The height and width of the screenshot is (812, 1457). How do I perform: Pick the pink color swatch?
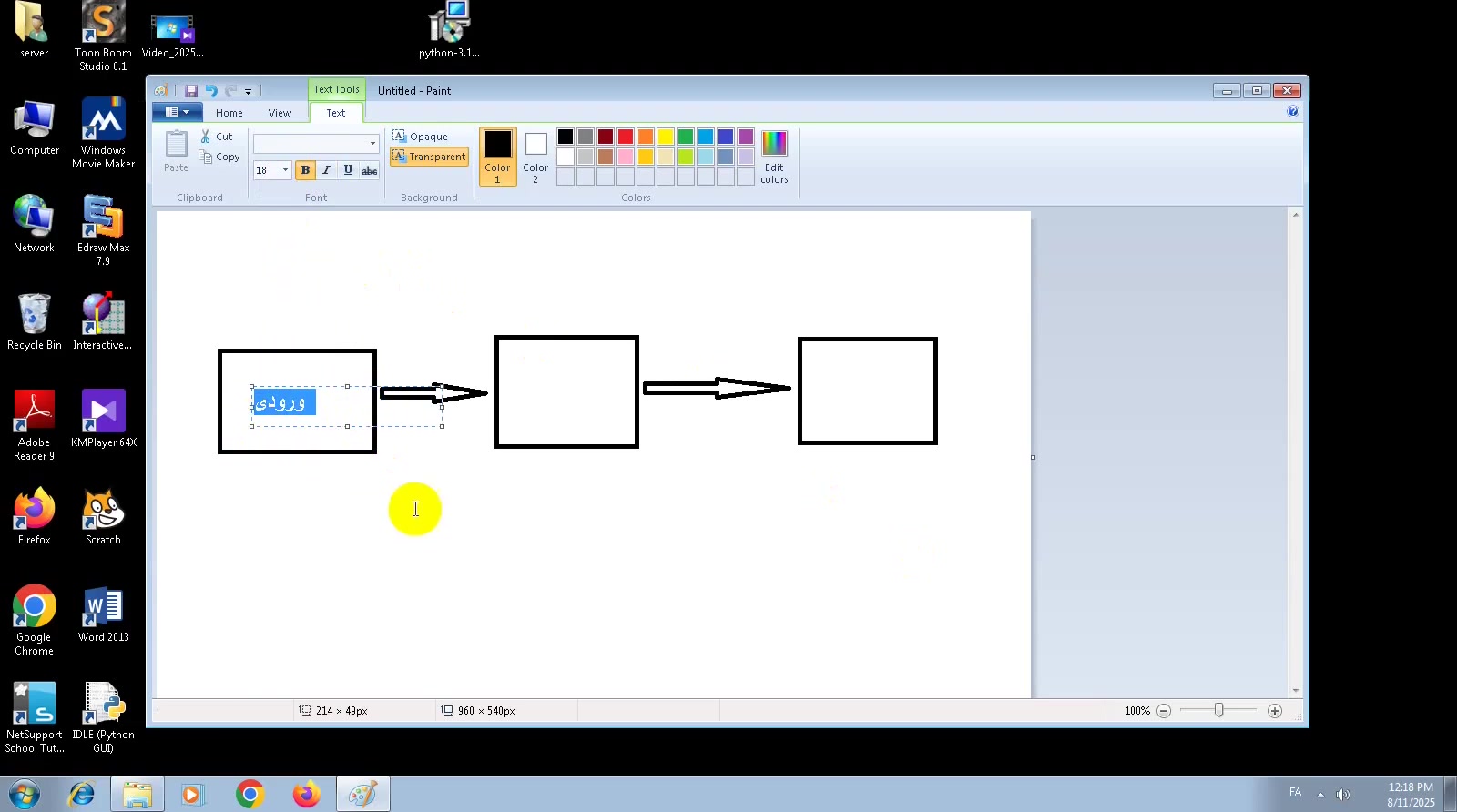pos(626,157)
